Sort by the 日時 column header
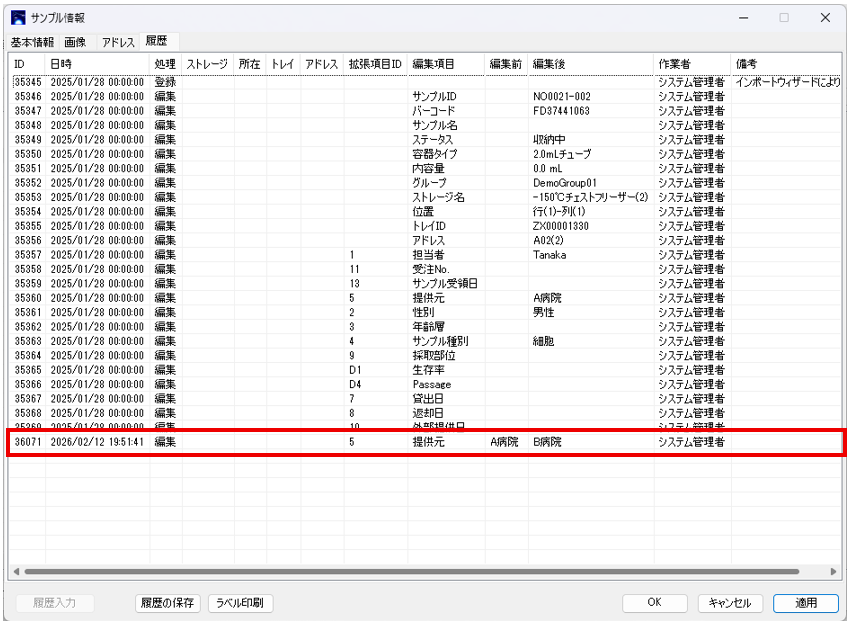The width and height of the screenshot is (850, 626). coord(97,64)
